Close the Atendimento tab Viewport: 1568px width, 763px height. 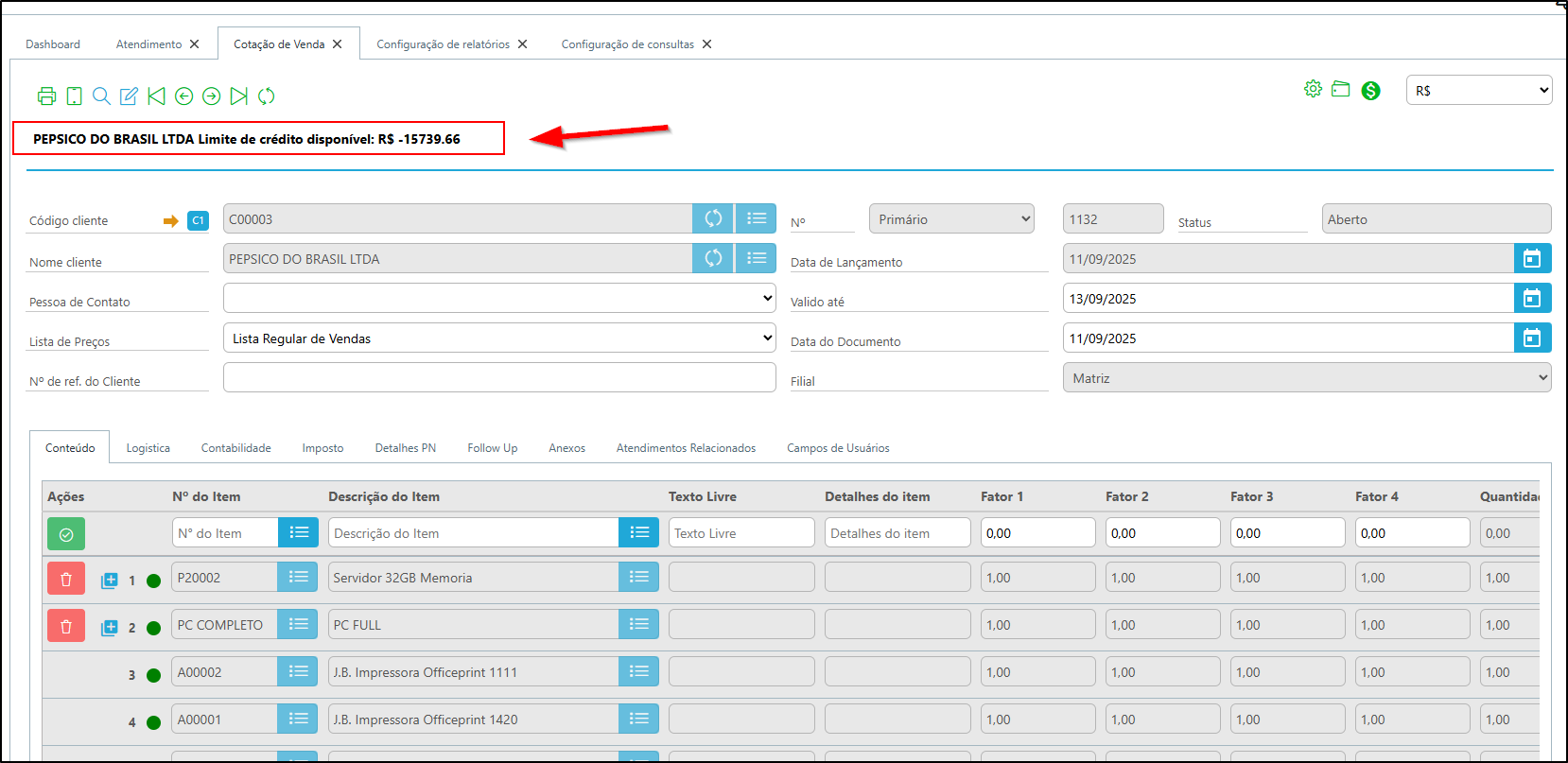tap(195, 44)
